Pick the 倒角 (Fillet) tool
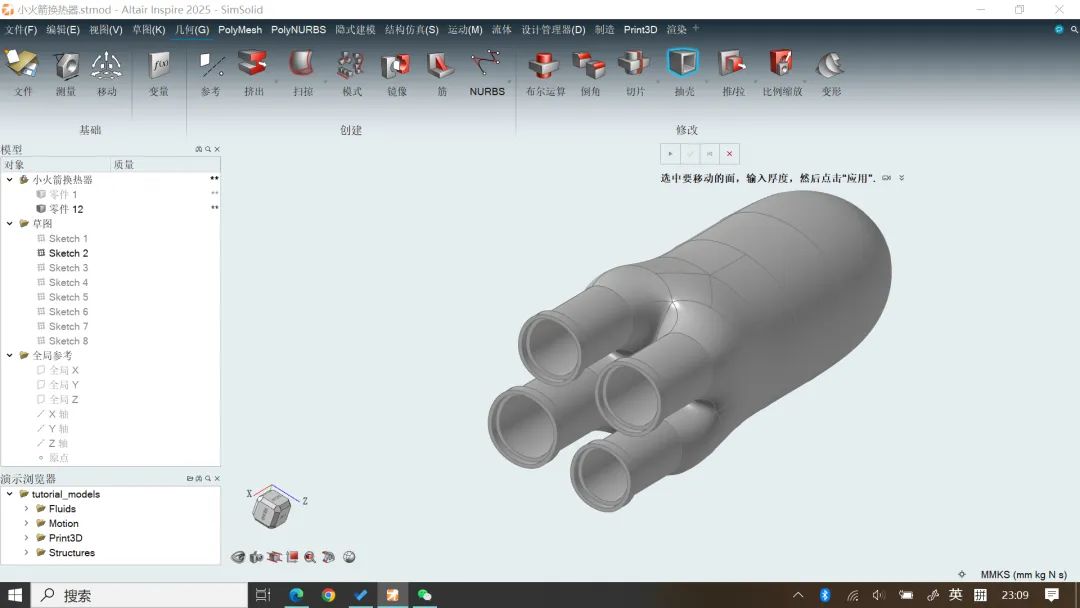Image resolution: width=1080 pixels, height=608 pixels. pos(590,66)
